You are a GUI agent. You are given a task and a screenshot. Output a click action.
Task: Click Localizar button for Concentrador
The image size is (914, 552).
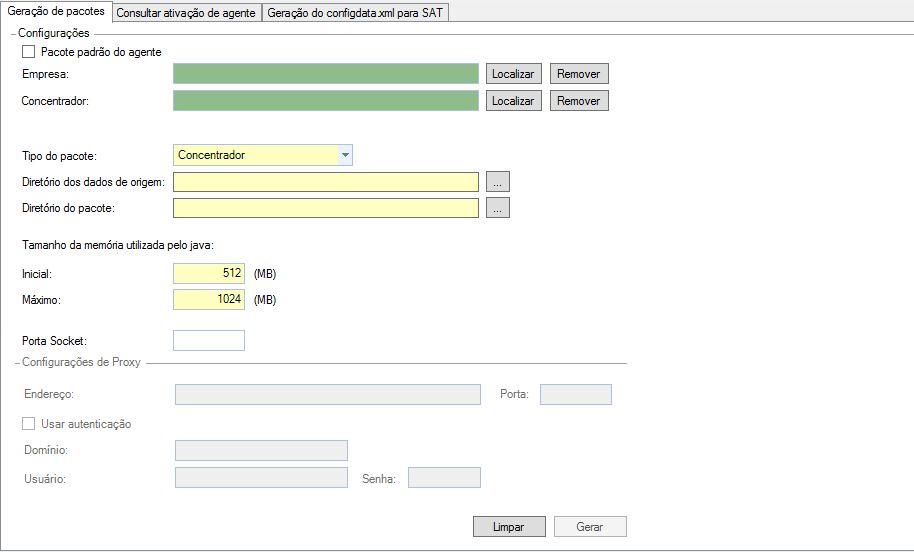click(513, 101)
